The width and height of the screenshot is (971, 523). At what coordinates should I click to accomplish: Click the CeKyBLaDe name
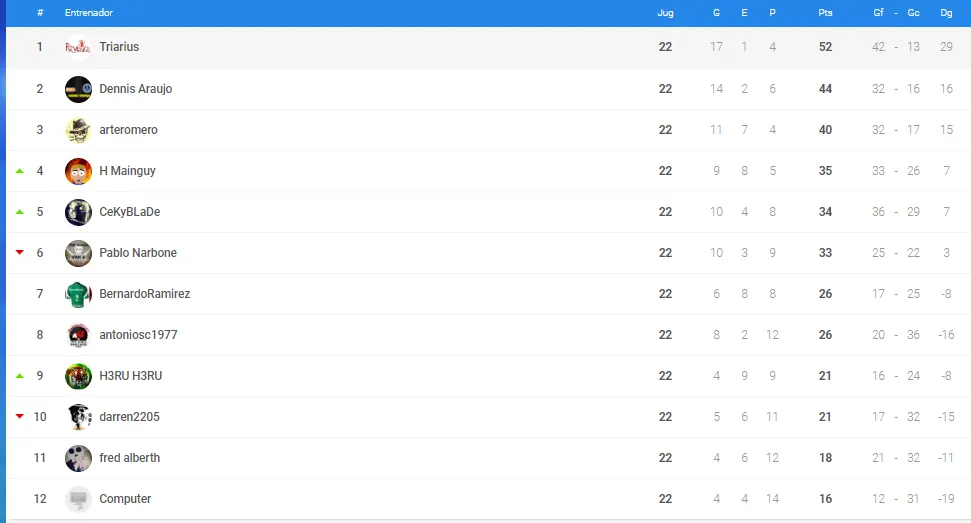[129, 212]
